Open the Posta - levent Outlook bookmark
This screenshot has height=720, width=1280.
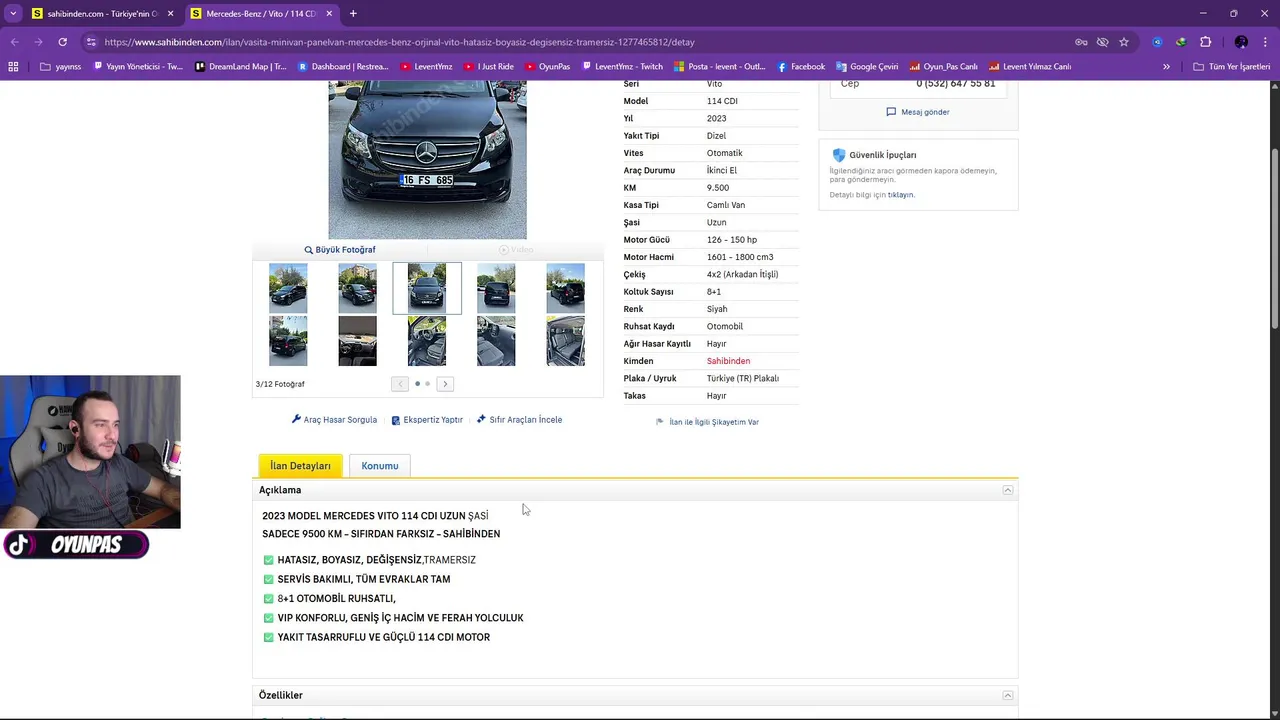pyautogui.click(x=719, y=66)
